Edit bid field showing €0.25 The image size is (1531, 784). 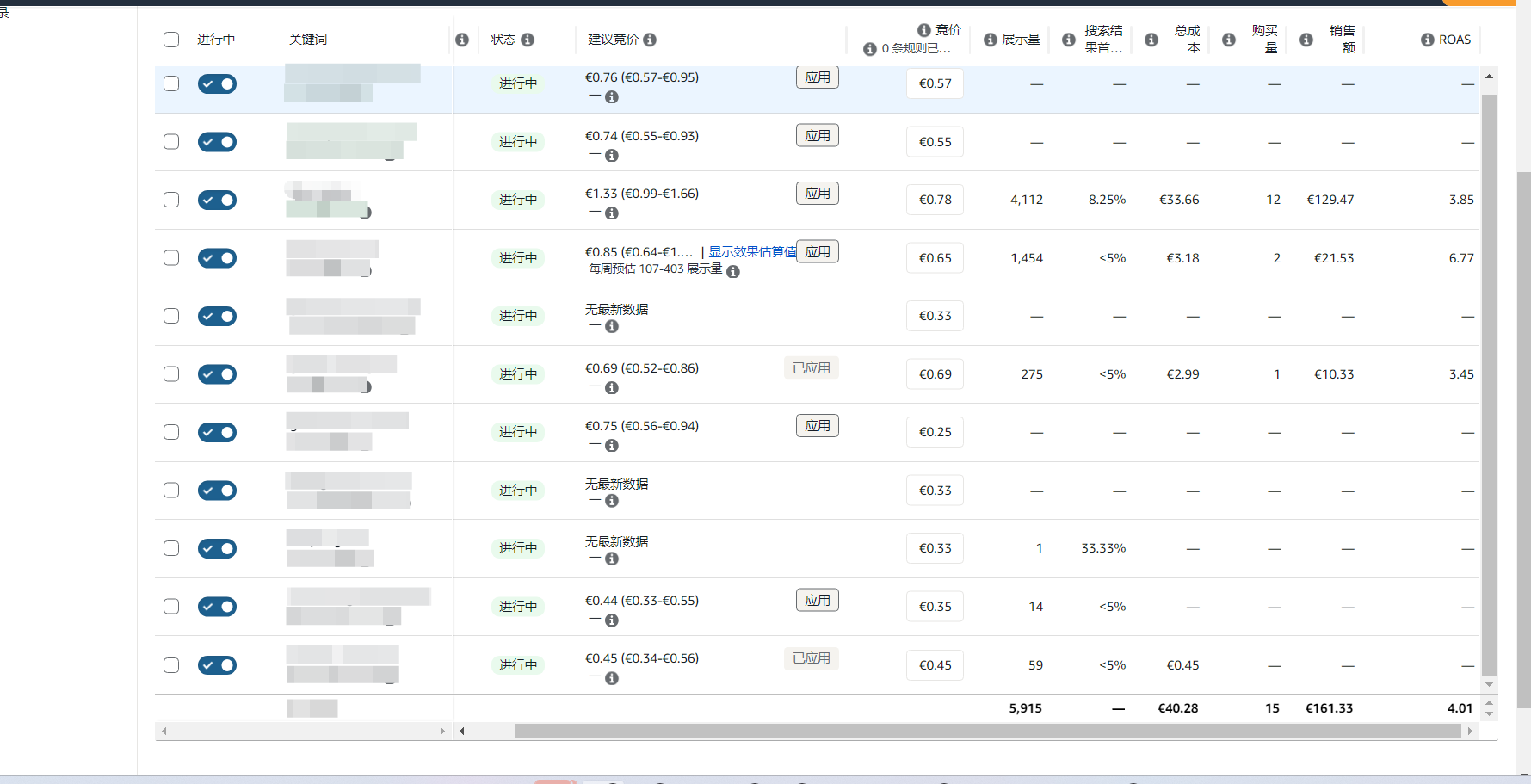click(935, 432)
